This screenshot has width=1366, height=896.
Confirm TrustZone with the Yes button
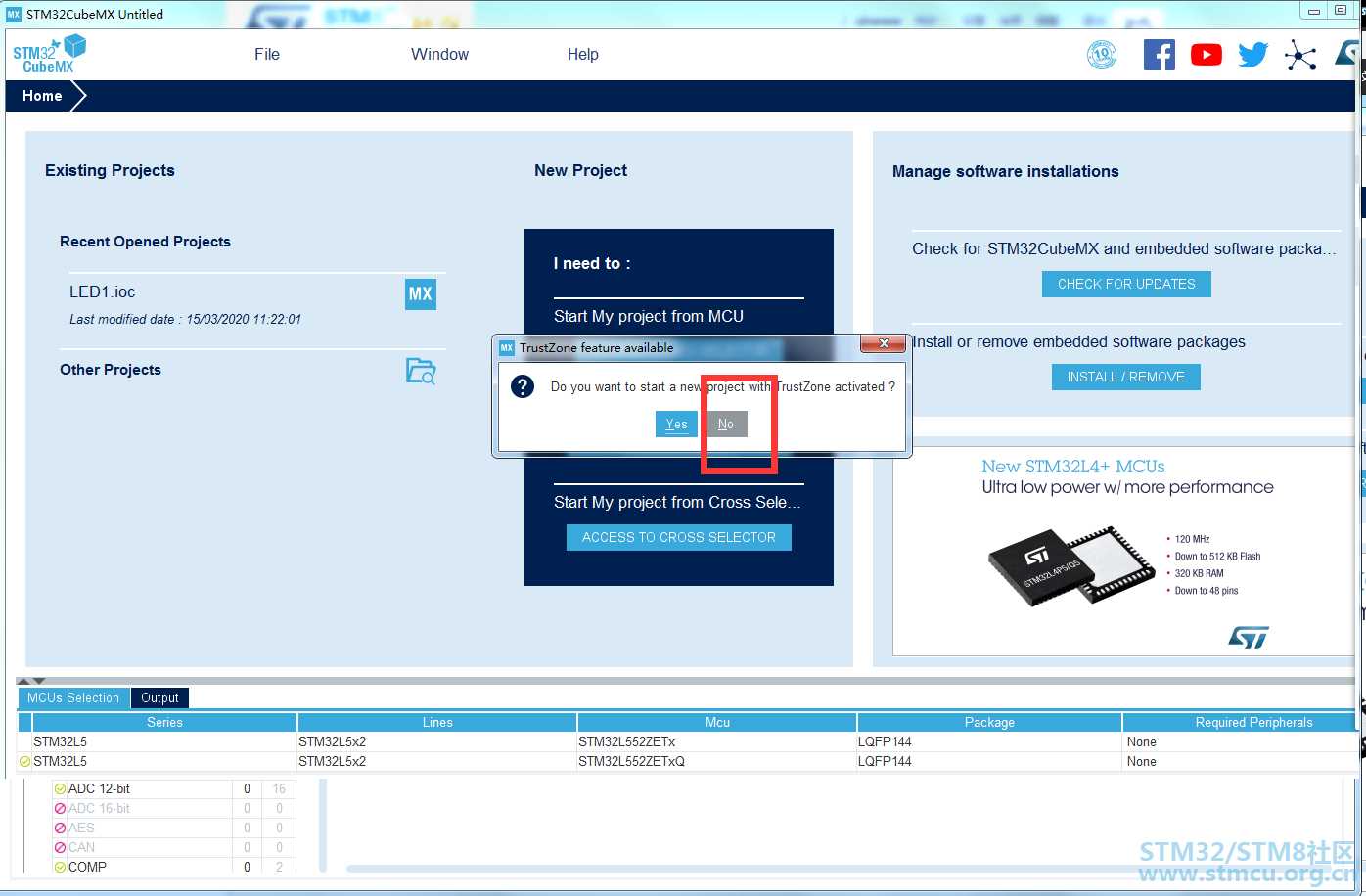(676, 424)
